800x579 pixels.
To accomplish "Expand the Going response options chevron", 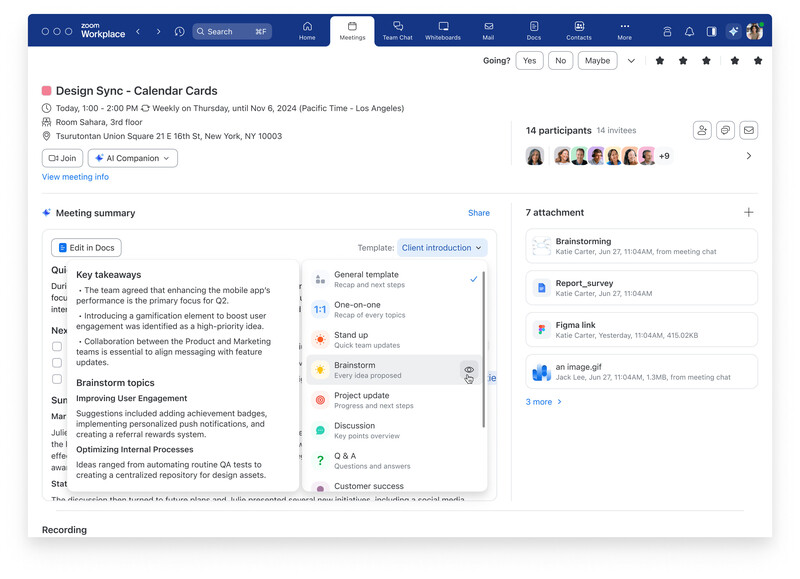I will point(631,61).
